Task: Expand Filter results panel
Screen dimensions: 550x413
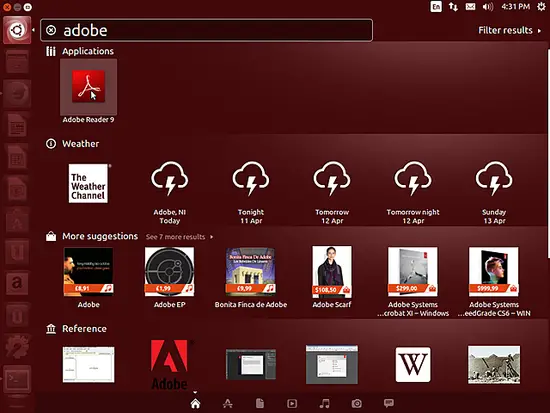Action: (509, 31)
